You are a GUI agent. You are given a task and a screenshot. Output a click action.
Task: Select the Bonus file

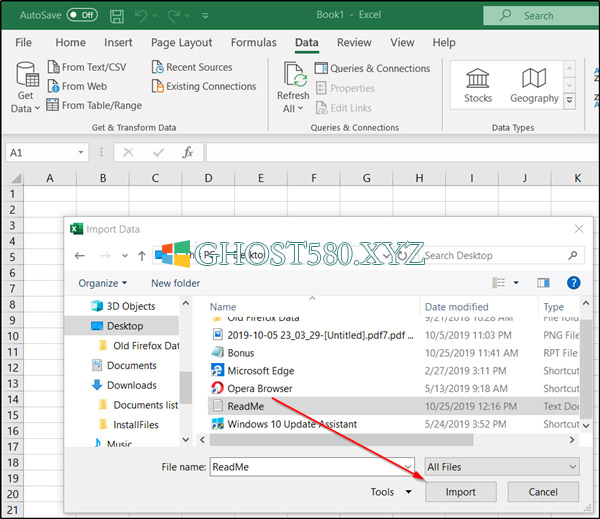pyautogui.click(x=241, y=353)
